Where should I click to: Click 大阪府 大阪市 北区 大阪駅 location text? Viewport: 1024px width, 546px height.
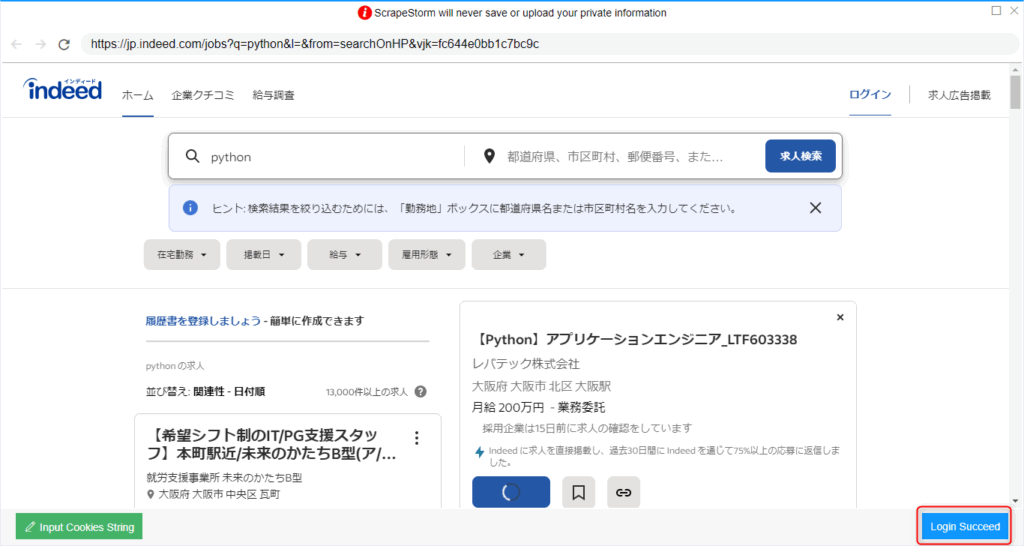pos(541,386)
